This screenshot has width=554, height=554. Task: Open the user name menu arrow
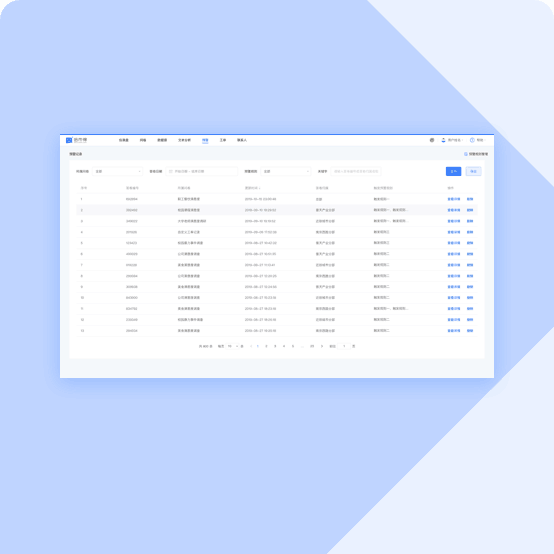pos(463,140)
